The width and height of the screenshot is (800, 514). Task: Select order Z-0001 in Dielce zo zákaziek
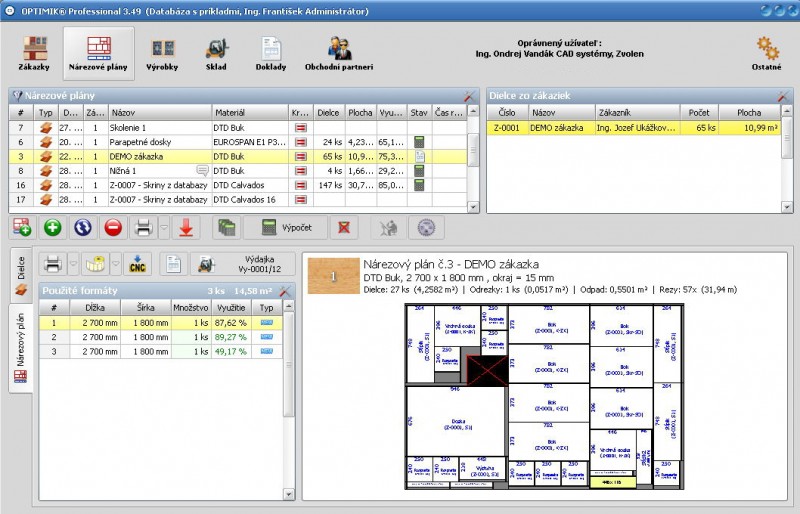[x=634, y=128]
